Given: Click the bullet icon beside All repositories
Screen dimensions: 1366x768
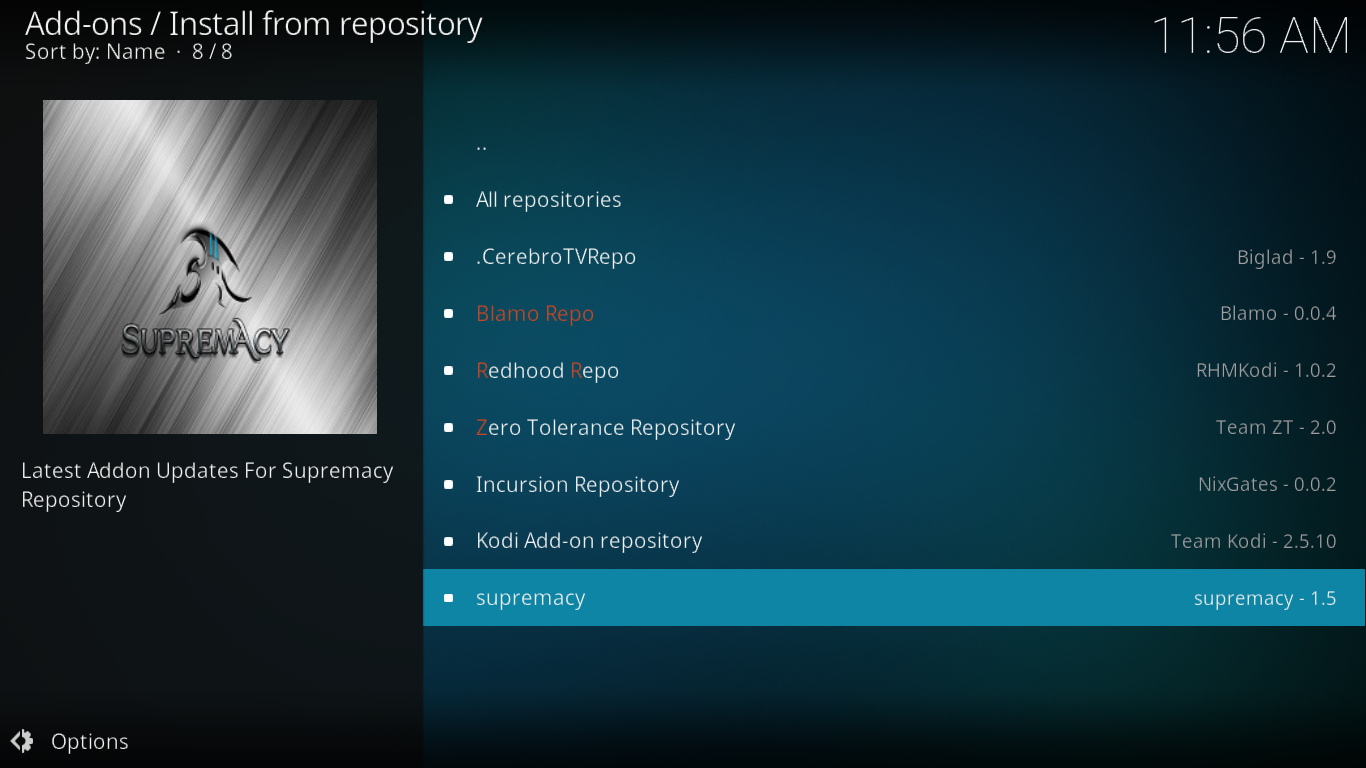Looking at the screenshot, I should click(x=449, y=200).
